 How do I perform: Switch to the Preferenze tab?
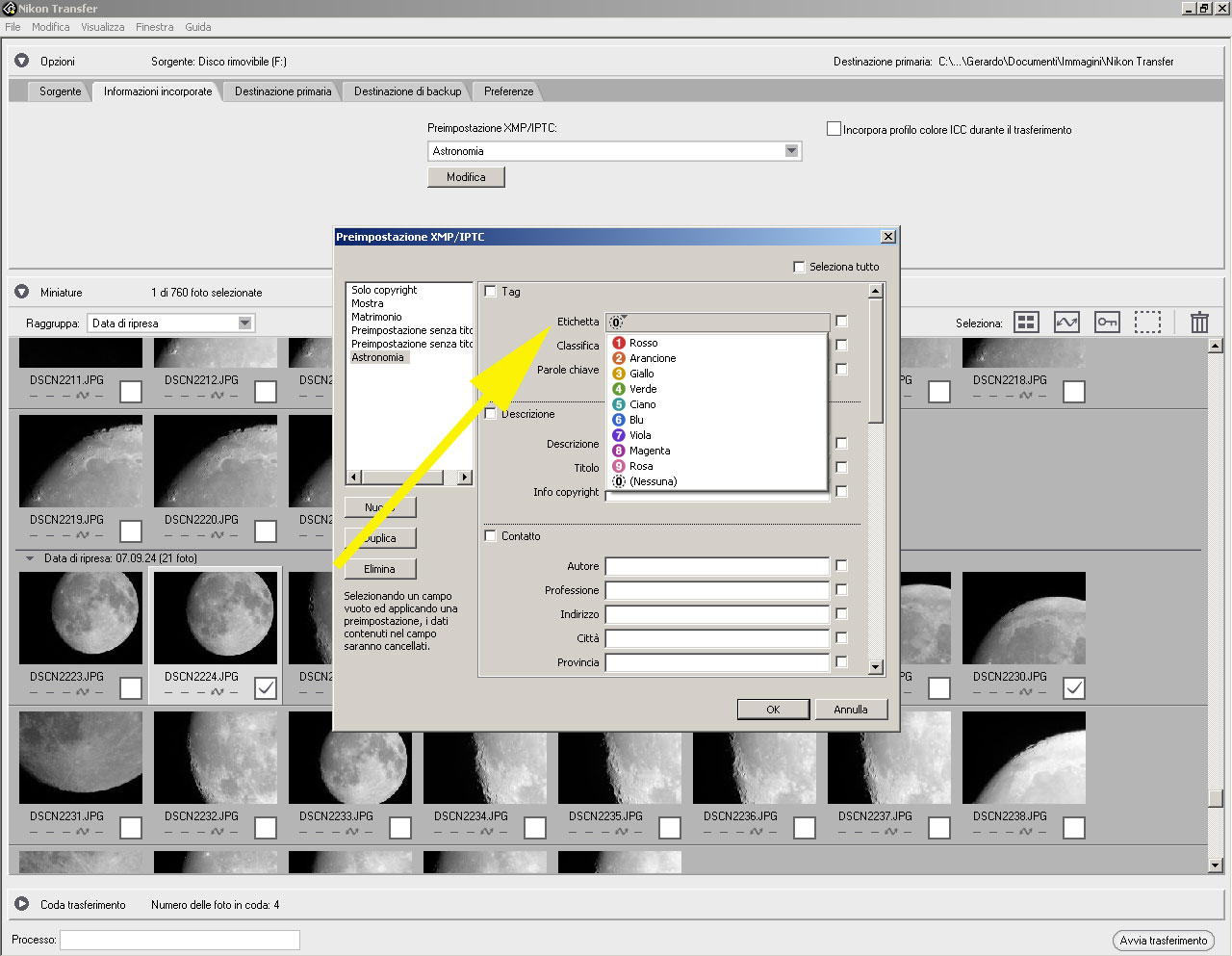coord(508,91)
